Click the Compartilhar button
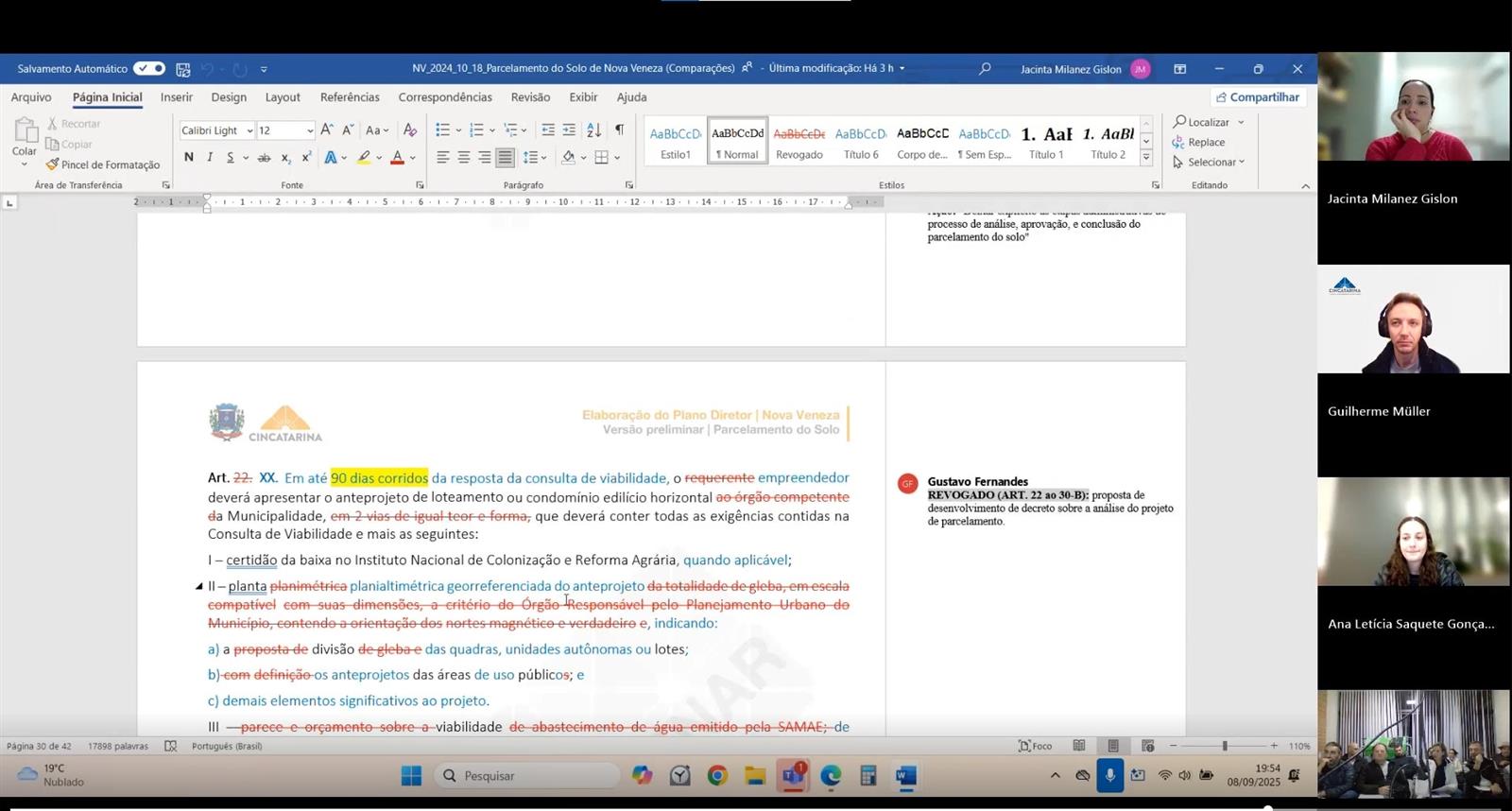This screenshot has height=811, width=1512. click(x=1258, y=97)
